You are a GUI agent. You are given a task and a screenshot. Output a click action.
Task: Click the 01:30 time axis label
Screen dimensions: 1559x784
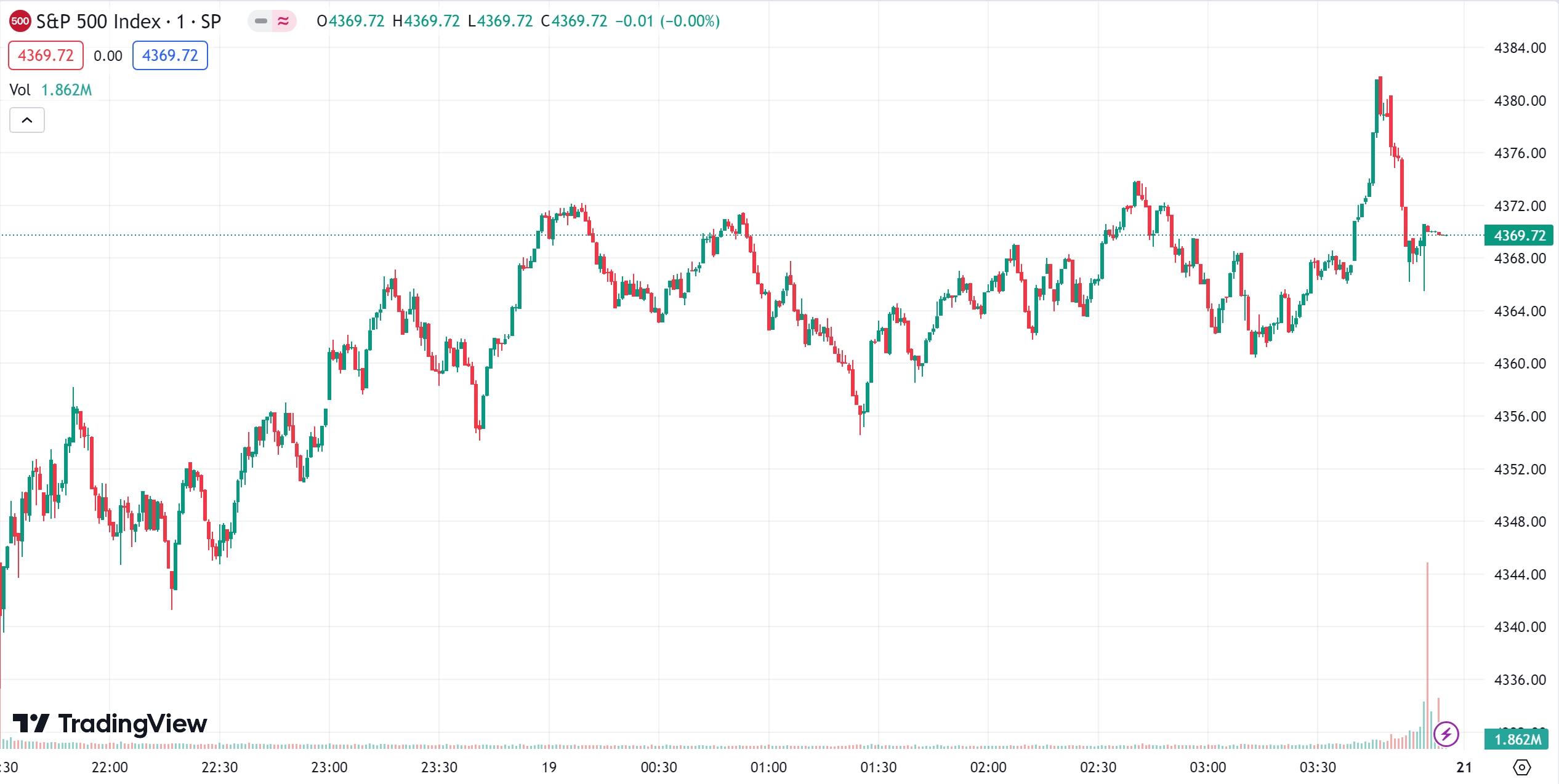click(878, 767)
